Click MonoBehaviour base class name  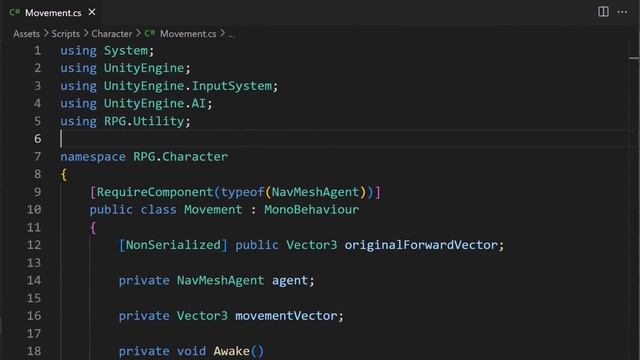pyautogui.click(x=312, y=210)
